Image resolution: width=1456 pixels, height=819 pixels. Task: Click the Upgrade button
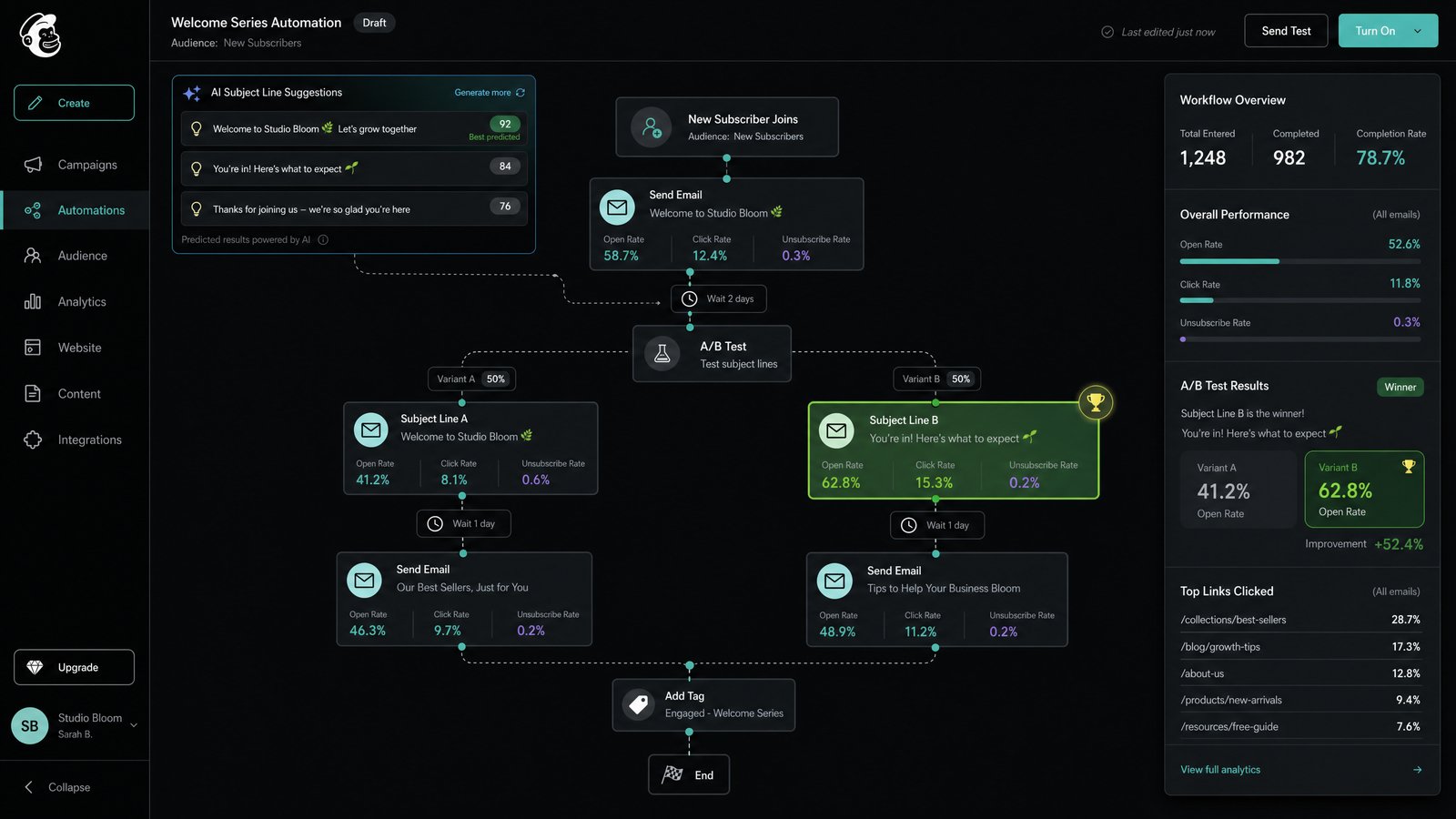74,667
